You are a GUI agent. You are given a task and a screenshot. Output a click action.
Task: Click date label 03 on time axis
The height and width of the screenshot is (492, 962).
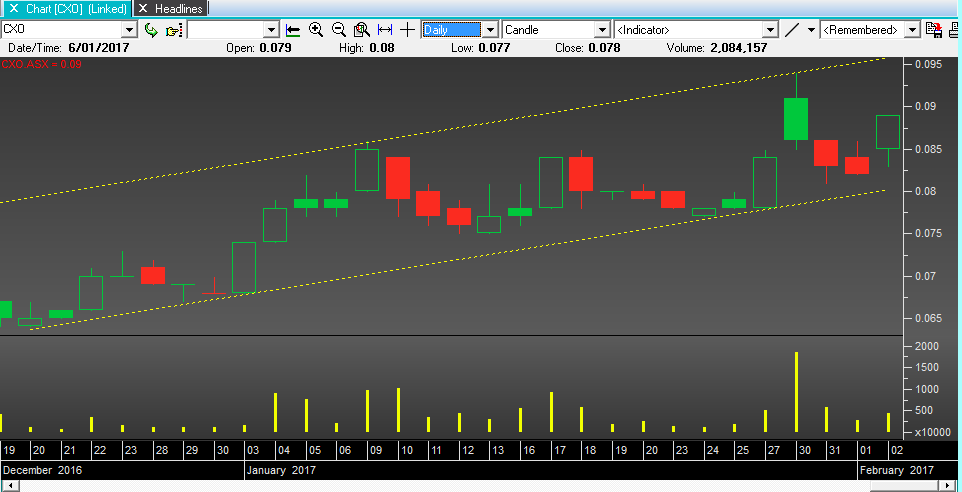253,450
